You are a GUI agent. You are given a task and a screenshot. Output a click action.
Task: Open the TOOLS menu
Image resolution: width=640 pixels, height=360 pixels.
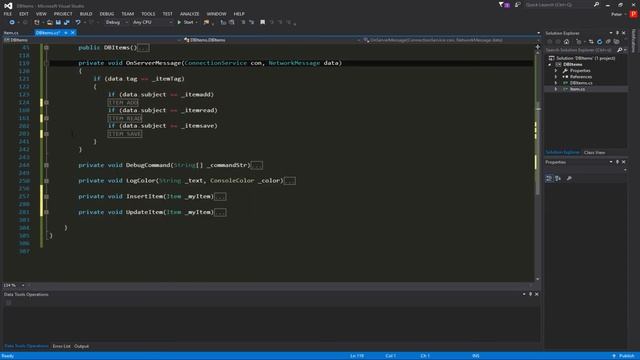pos(148,14)
